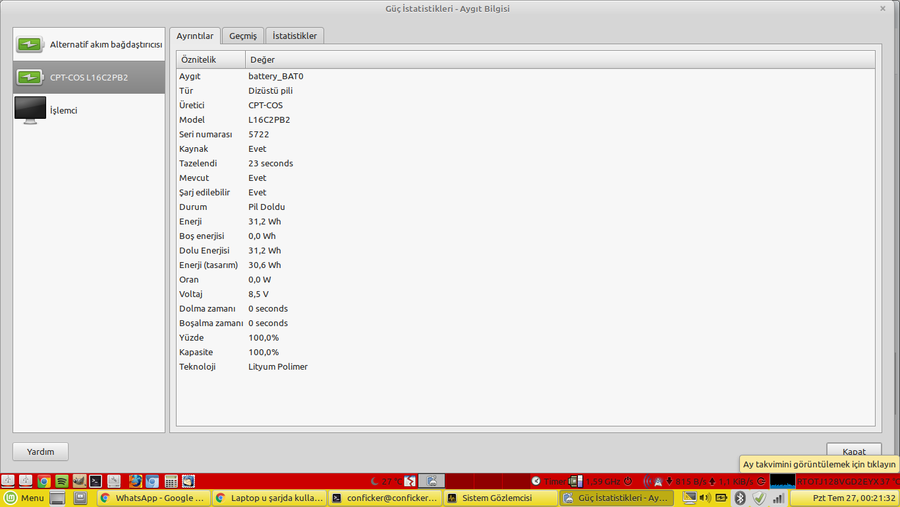Launch Chromium from the panel launcher

coord(152,481)
